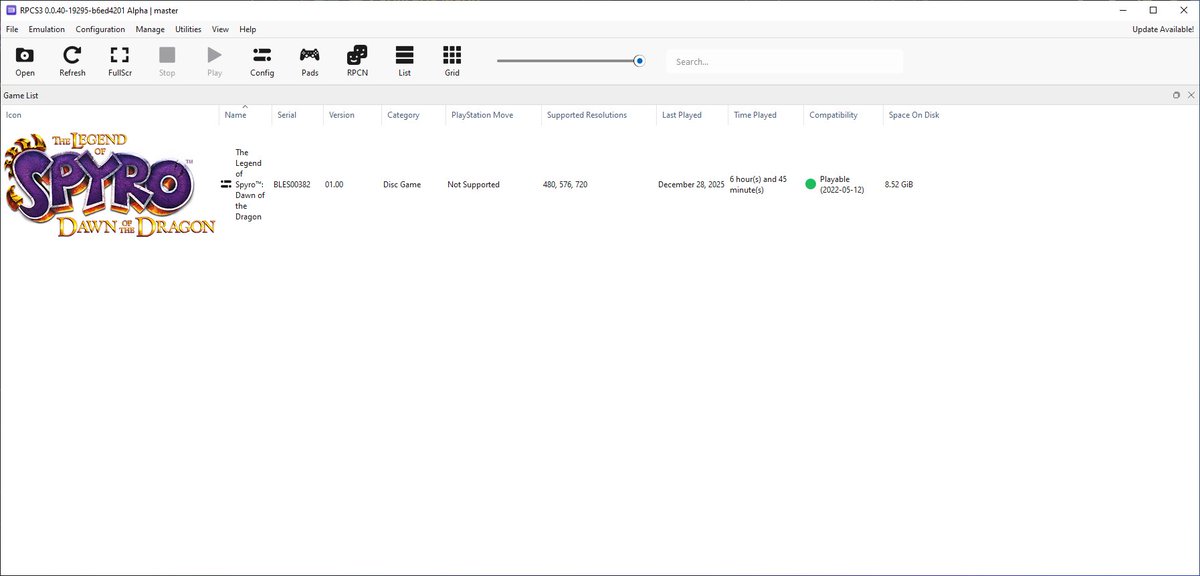Click version value 01.00

(x=335, y=185)
